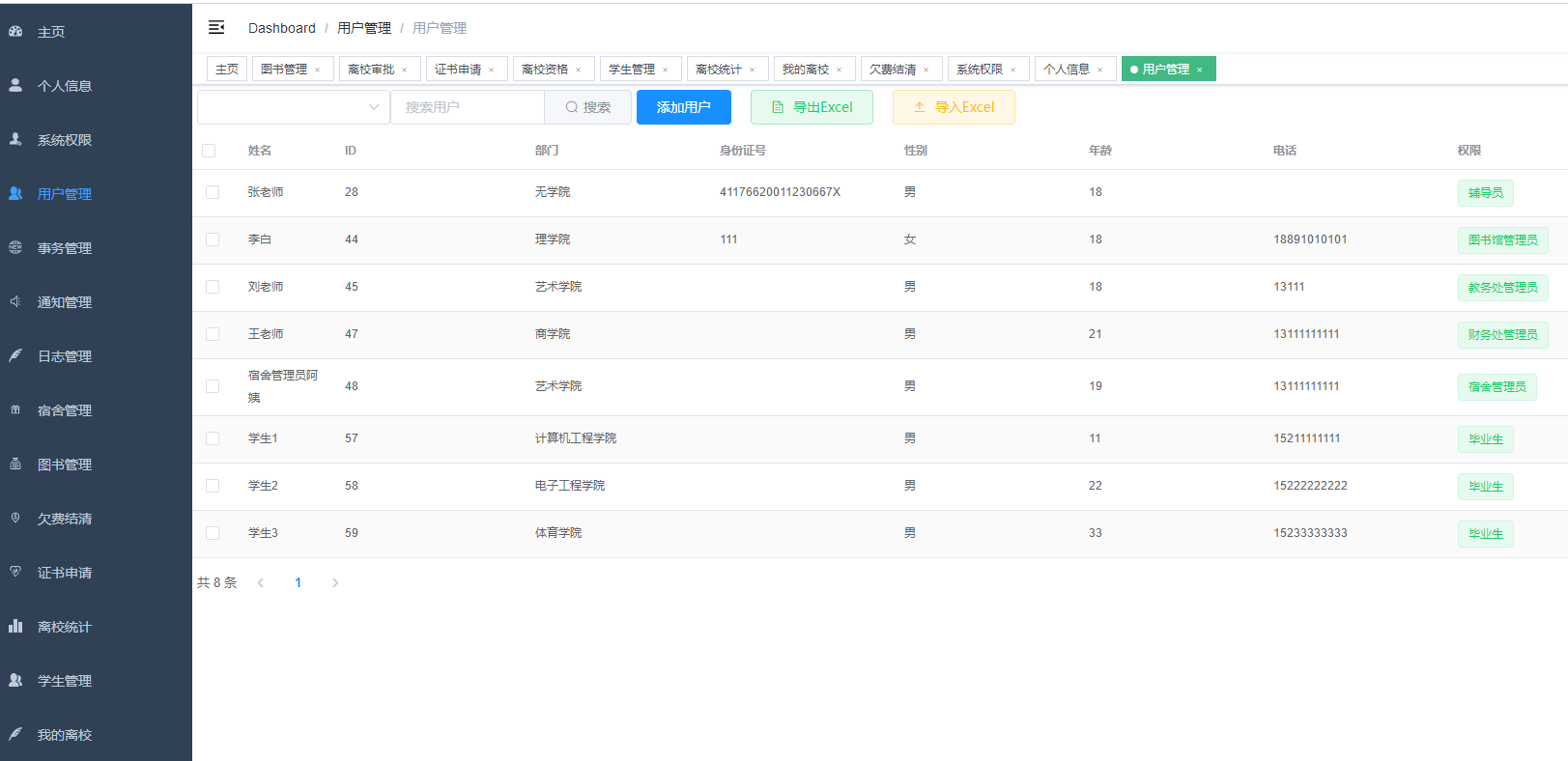This screenshot has height=761, width=1568.
Task: Check the row for 刘老师
Action: 213,287
